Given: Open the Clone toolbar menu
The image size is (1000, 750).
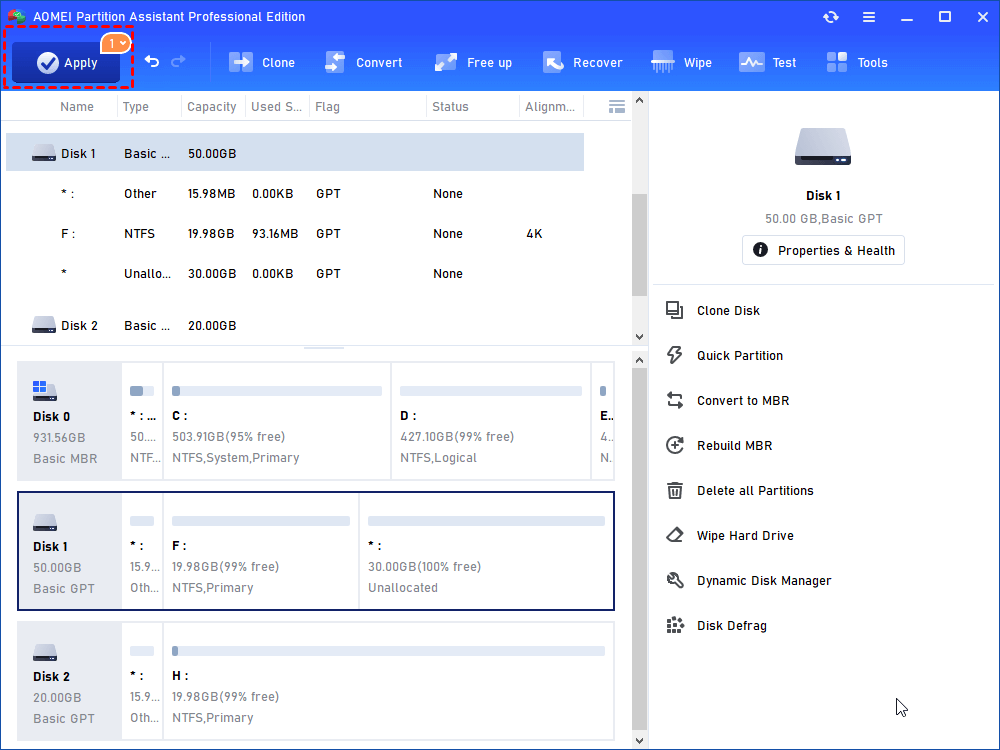Looking at the screenshot, I should 262,62.
